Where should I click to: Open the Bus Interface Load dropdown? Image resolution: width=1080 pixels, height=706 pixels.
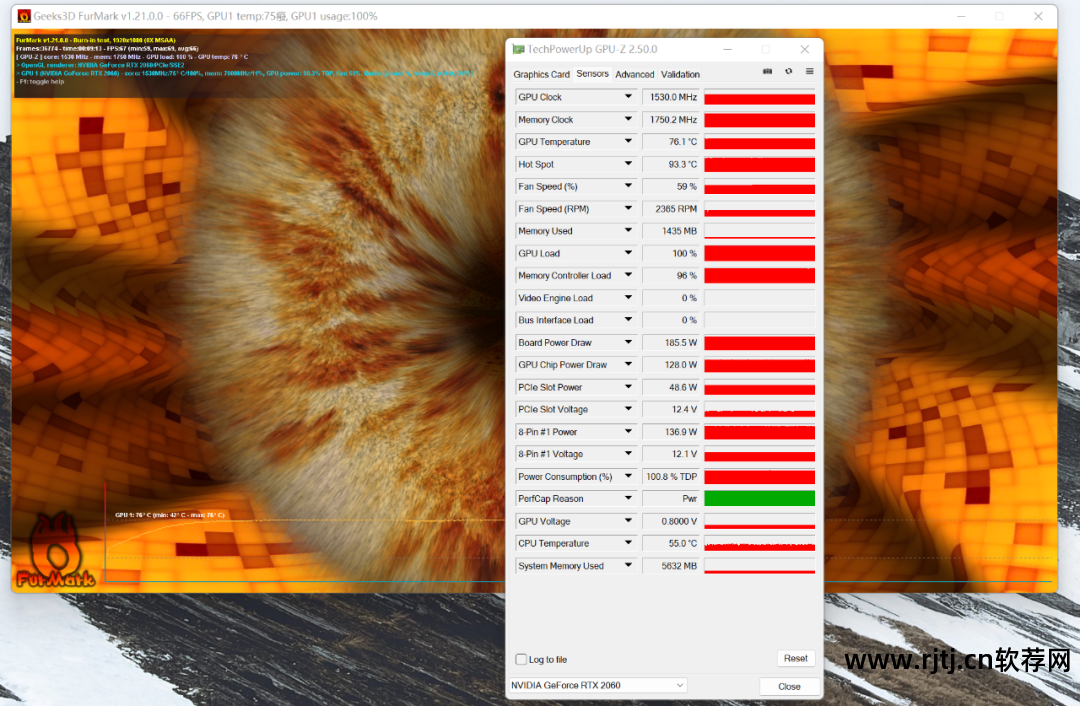coord(628,320)
